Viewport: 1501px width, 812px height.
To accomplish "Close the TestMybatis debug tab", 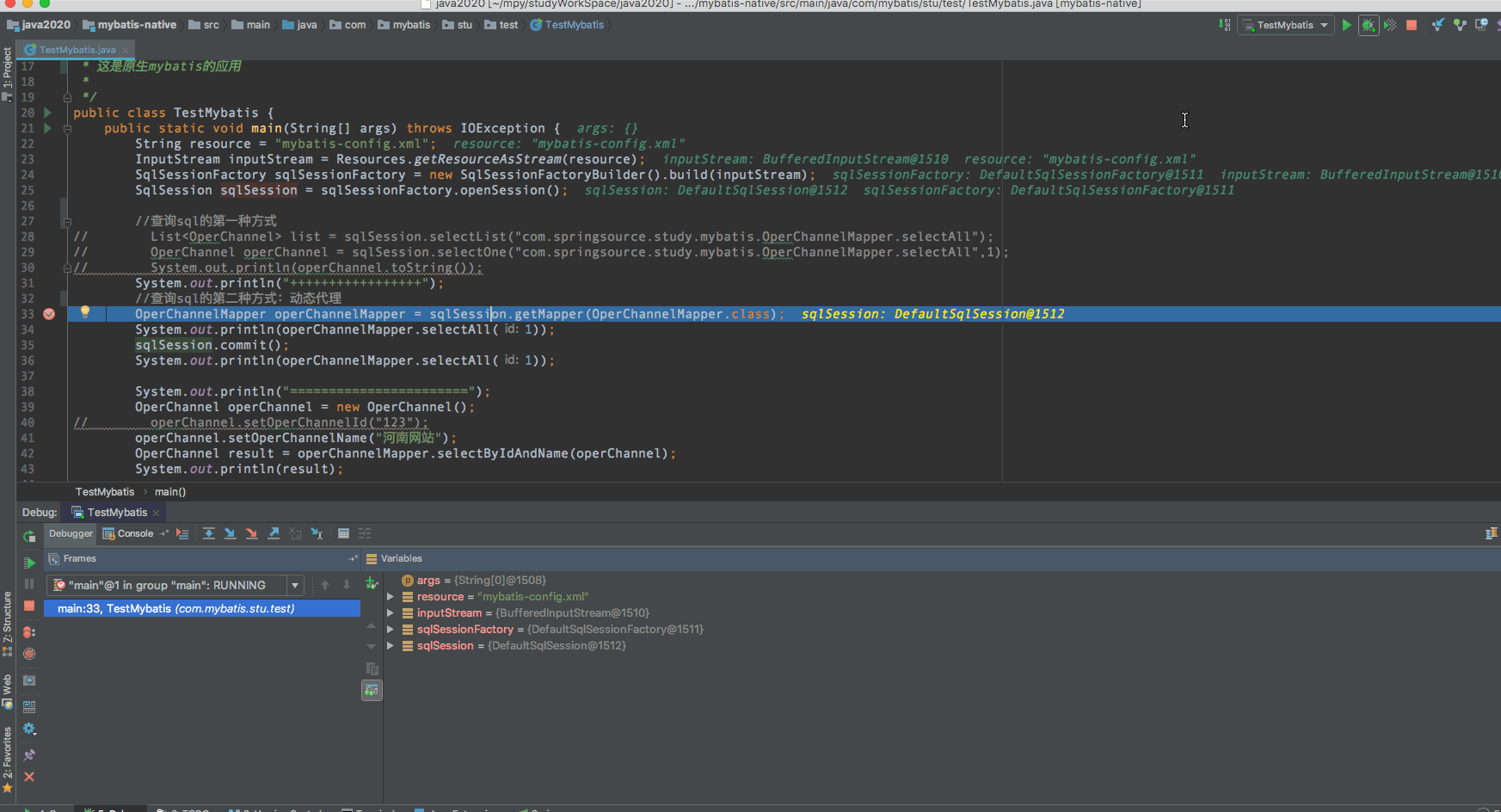I will [x=156, y=513].
